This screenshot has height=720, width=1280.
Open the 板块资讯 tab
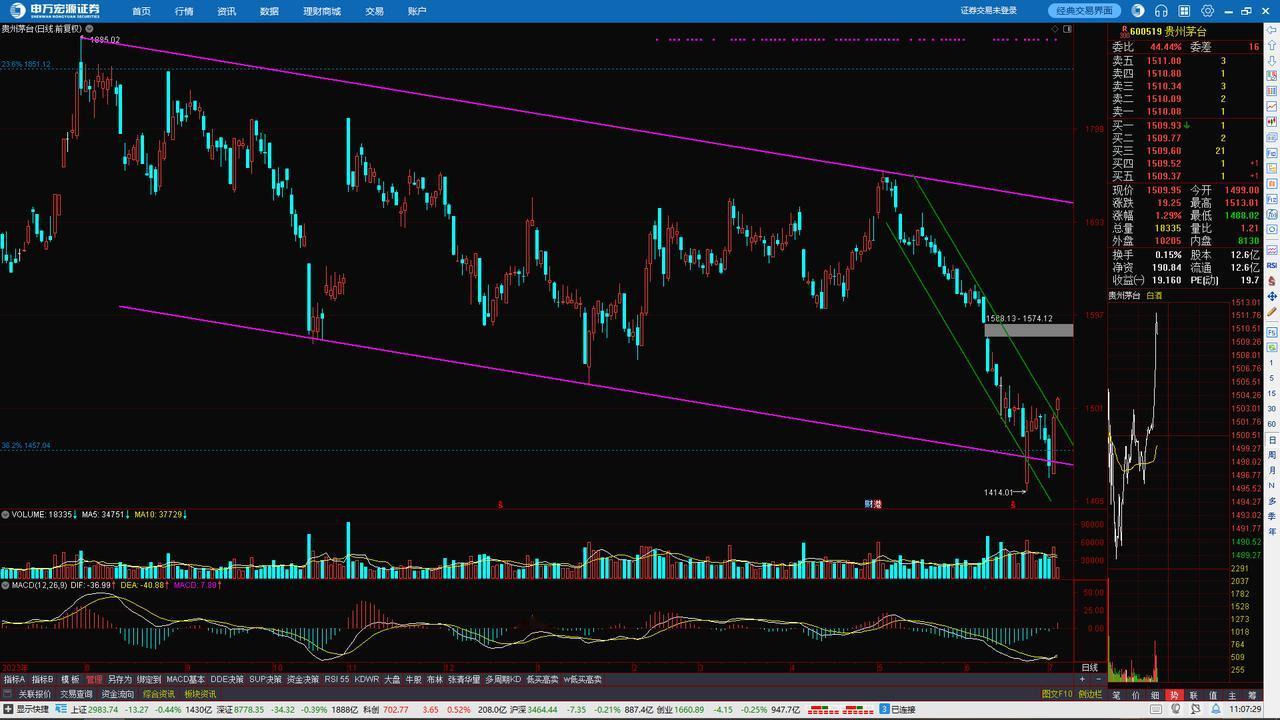200,694
